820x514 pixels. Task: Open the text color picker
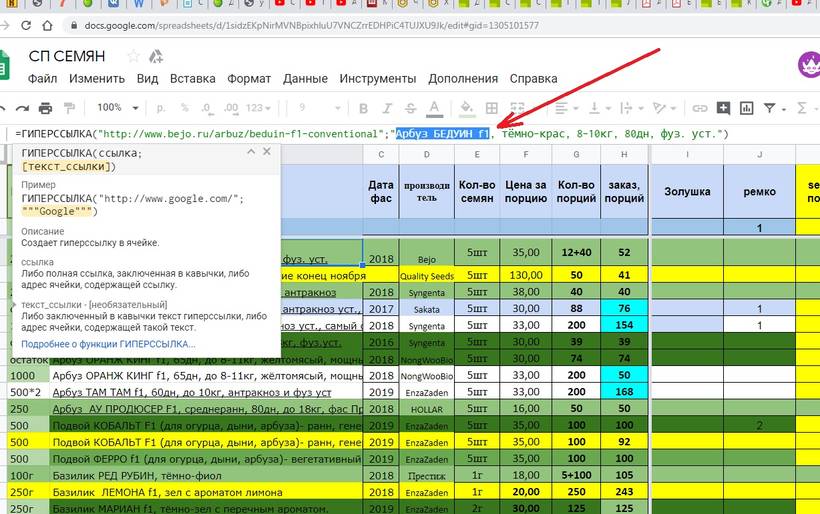pos(435,109)
